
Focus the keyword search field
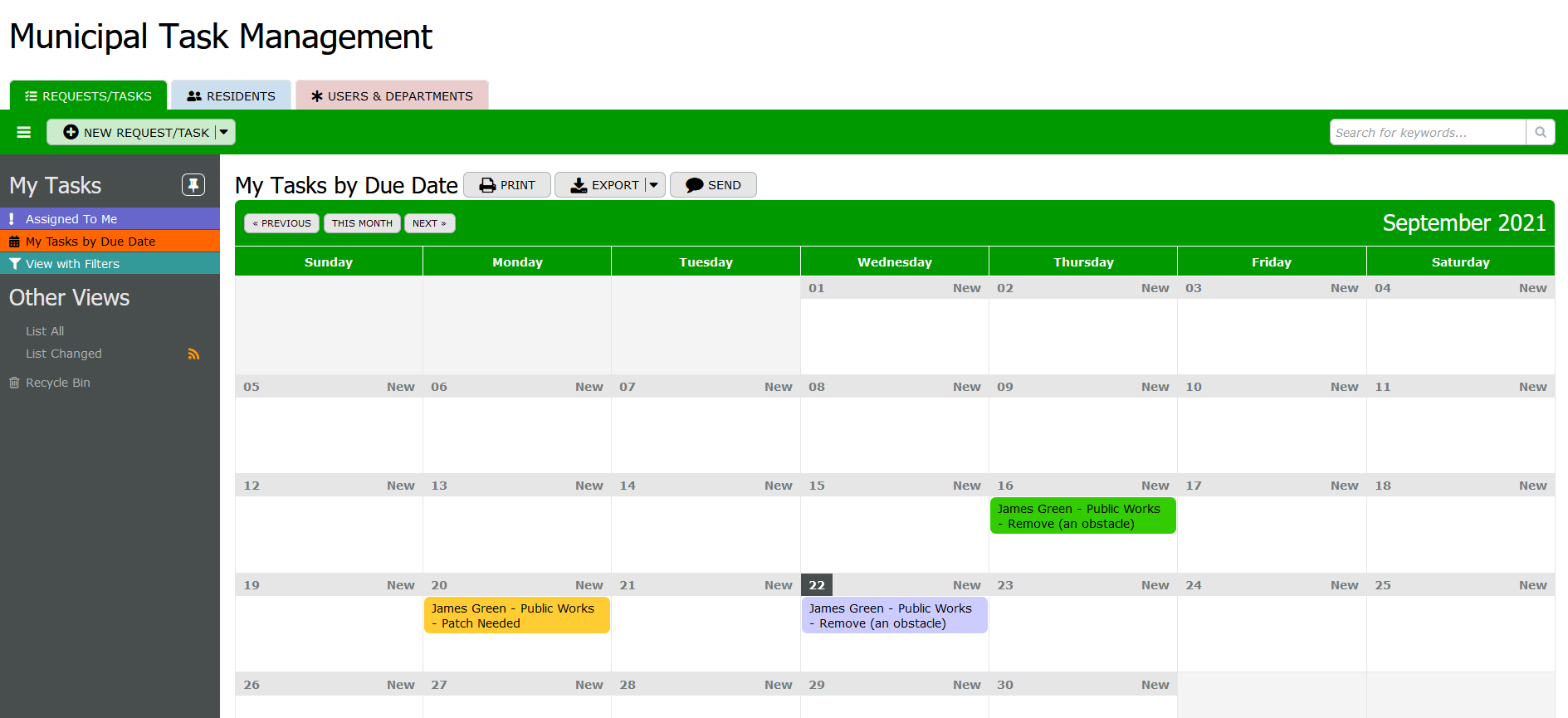(1427, 132)
